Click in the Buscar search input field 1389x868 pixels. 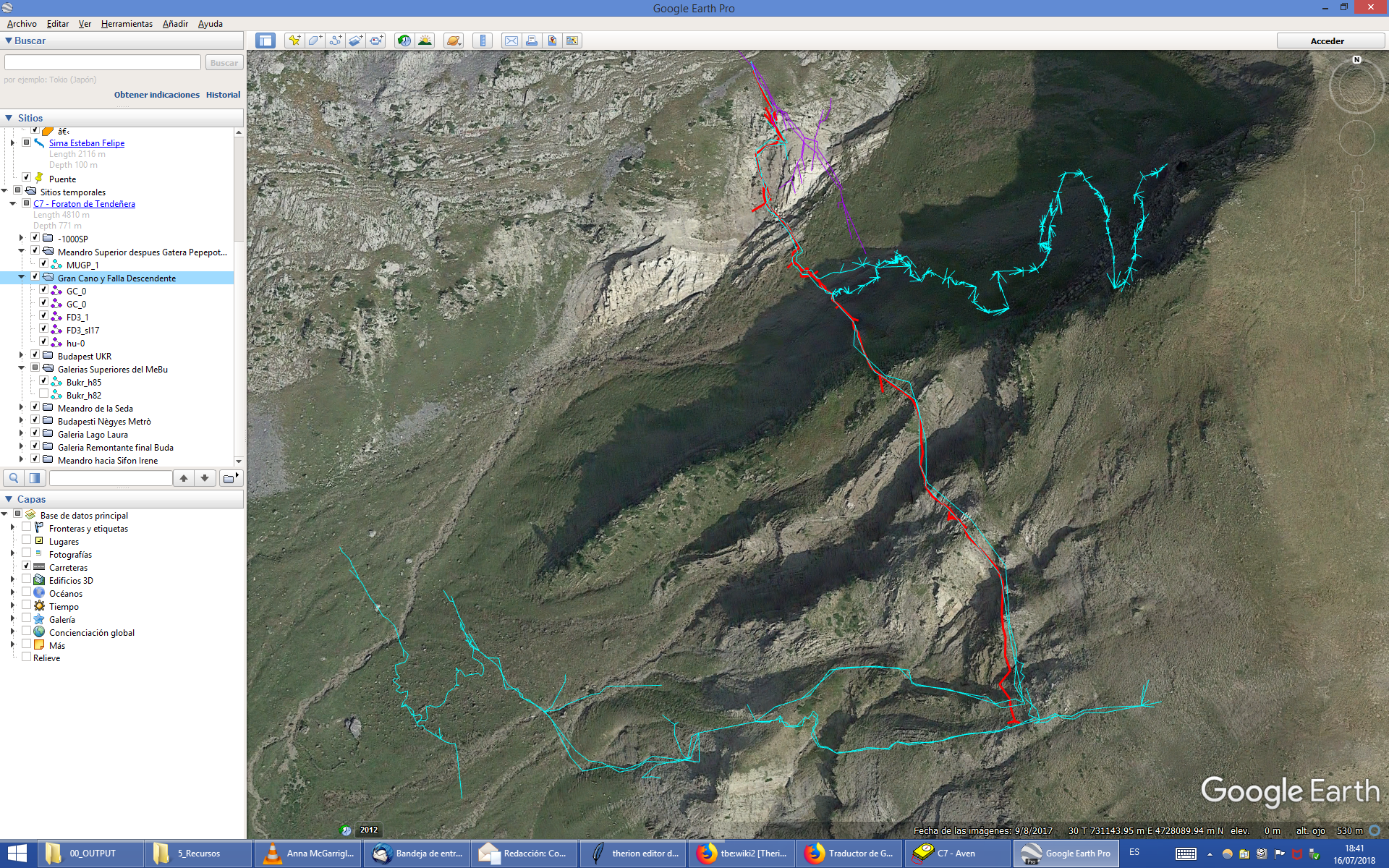click(103, 63)
